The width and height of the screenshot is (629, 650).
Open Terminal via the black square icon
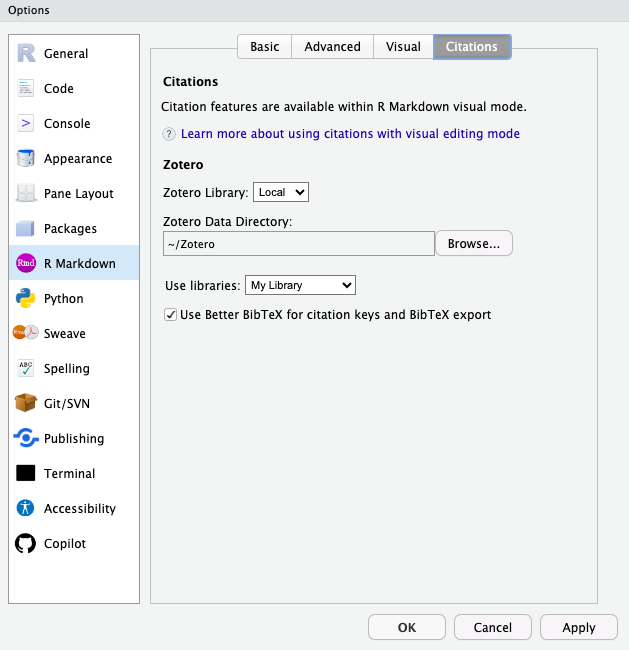pos(25,473)
